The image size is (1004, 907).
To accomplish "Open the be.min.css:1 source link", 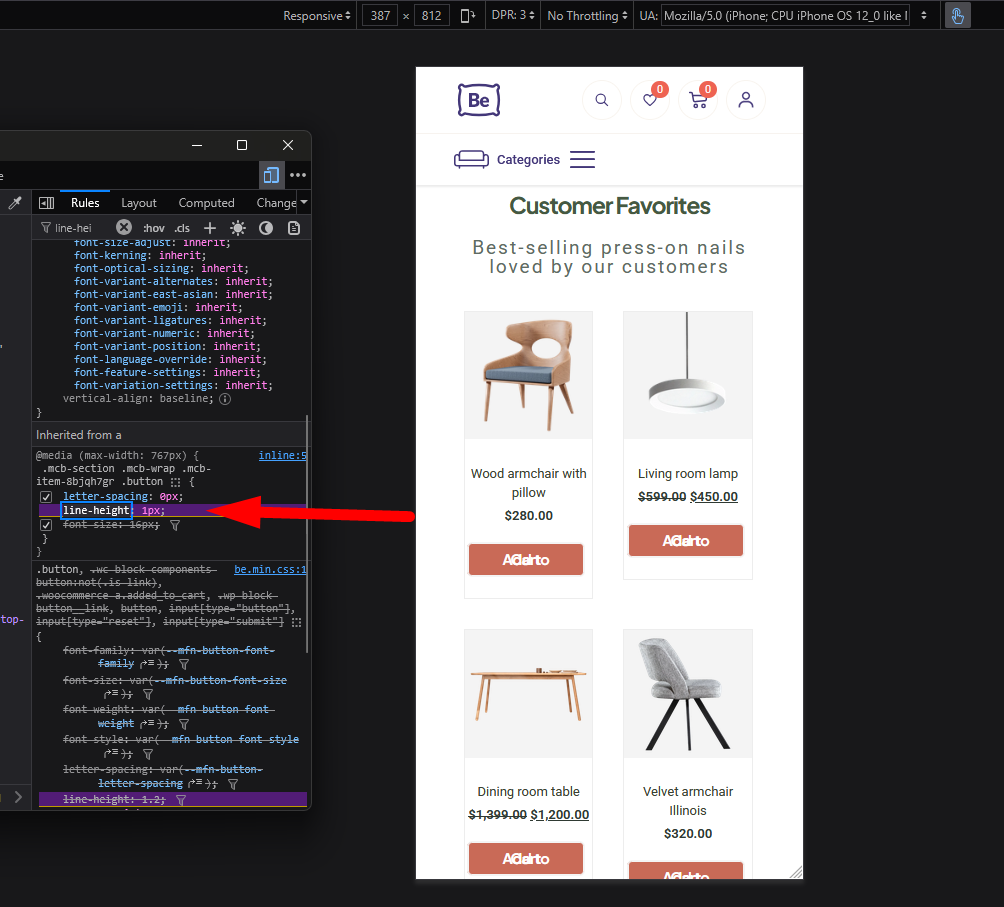I will [270, 570].
